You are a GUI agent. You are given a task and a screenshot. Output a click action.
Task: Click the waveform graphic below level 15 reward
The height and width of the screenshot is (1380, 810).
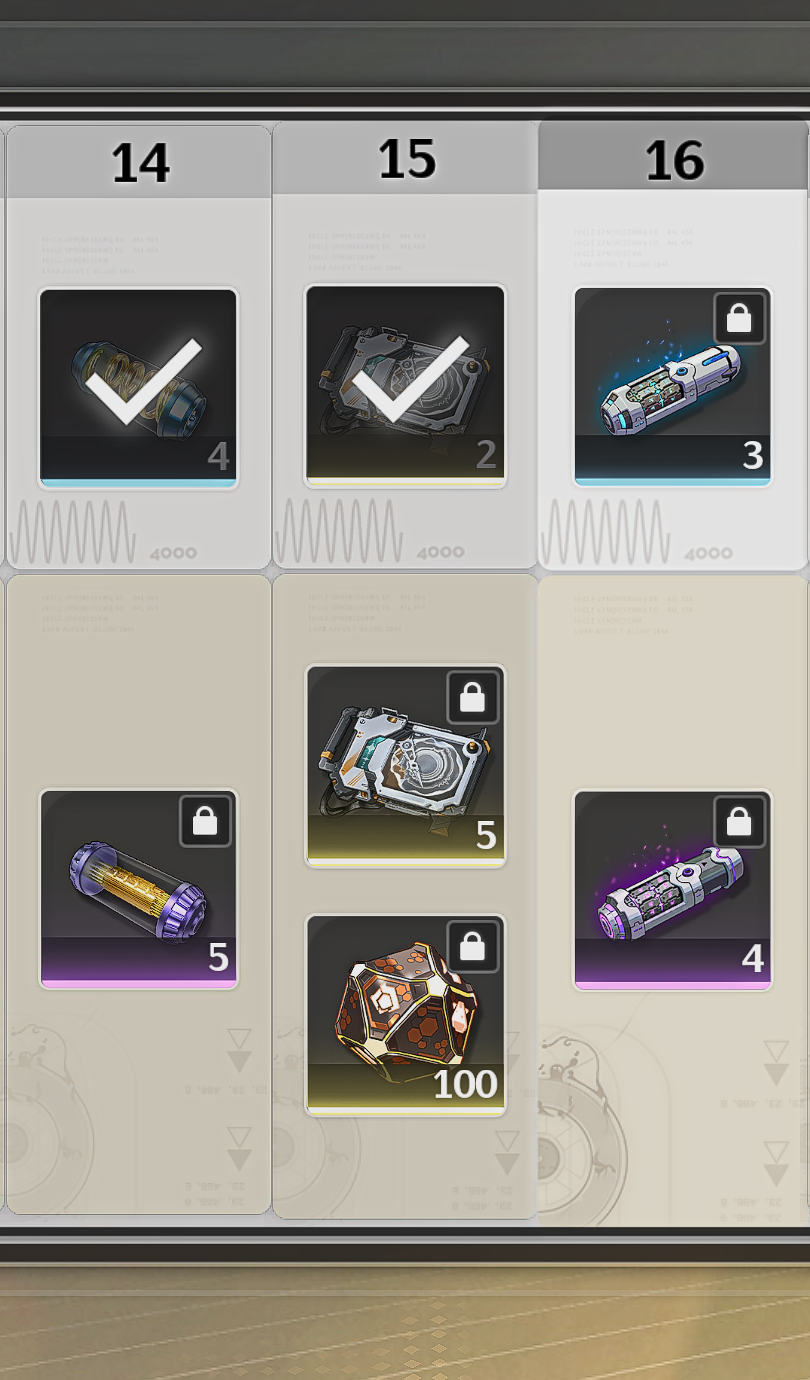(339, 530)
